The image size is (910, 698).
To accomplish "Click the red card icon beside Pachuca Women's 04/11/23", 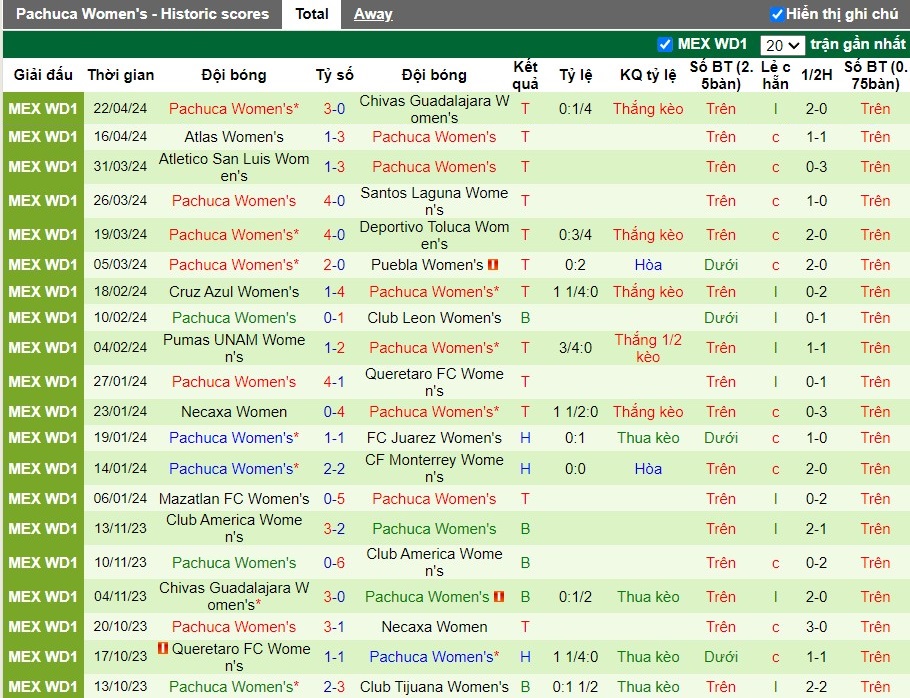I will point(499,596).
